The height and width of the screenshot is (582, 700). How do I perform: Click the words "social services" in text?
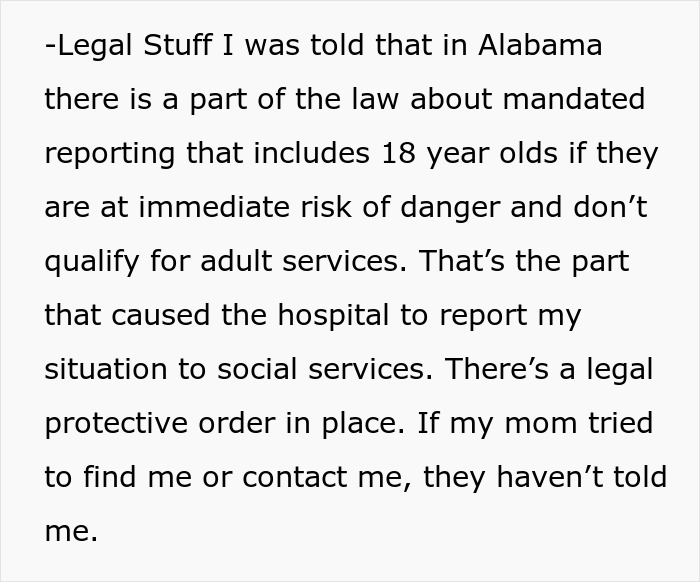(x=325, y=369)
